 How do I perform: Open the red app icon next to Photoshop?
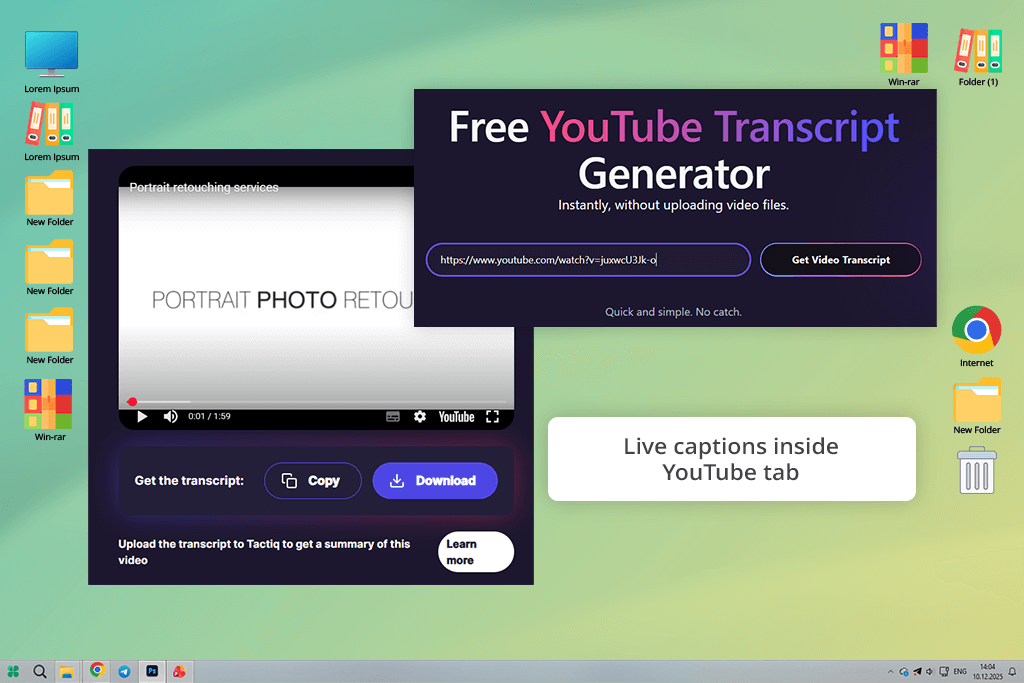[x=179, y=671]
